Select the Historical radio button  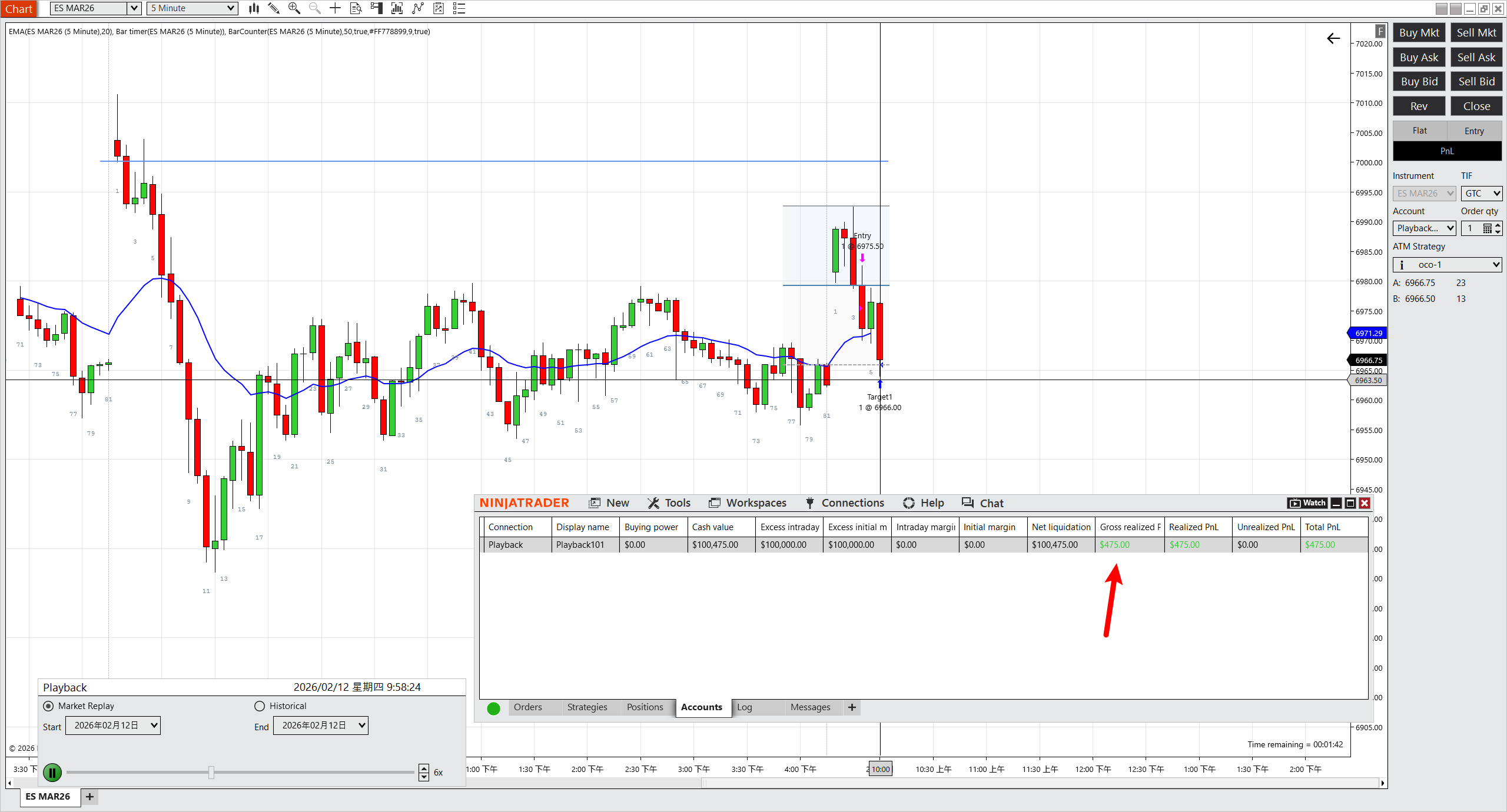[x=260, y=705]
